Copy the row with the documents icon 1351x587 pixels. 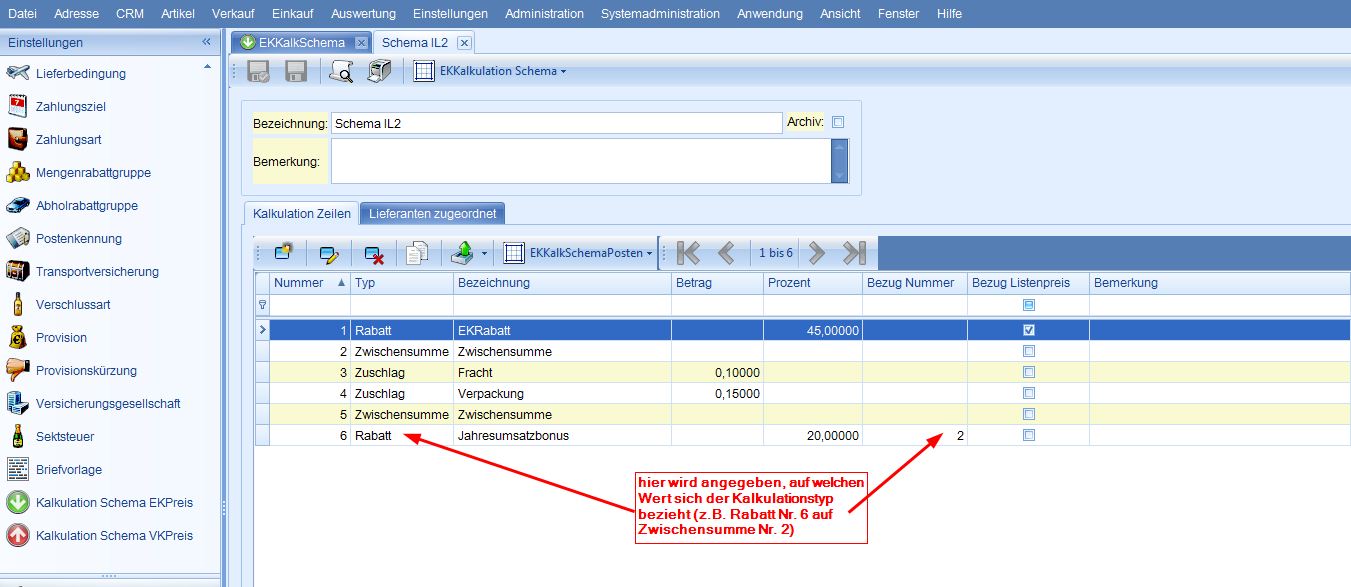pos(418,253)
